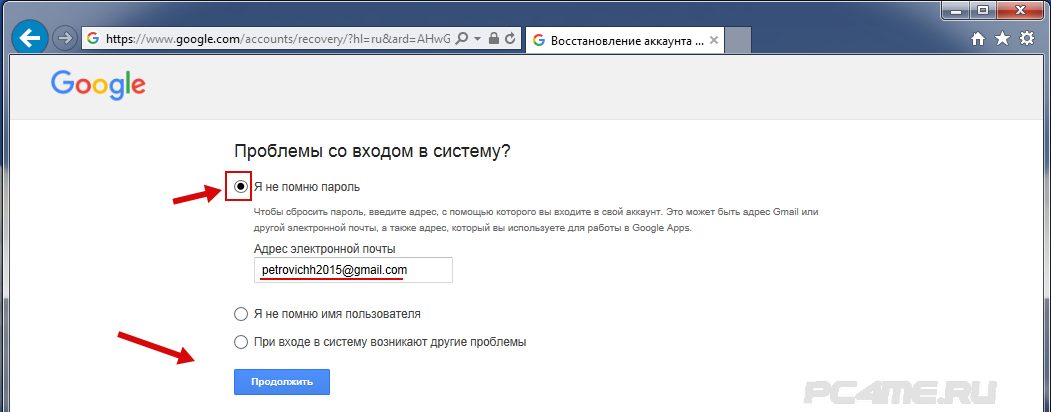Open Favorites star icon
1051x412 pixels.
coord(1002,39)
